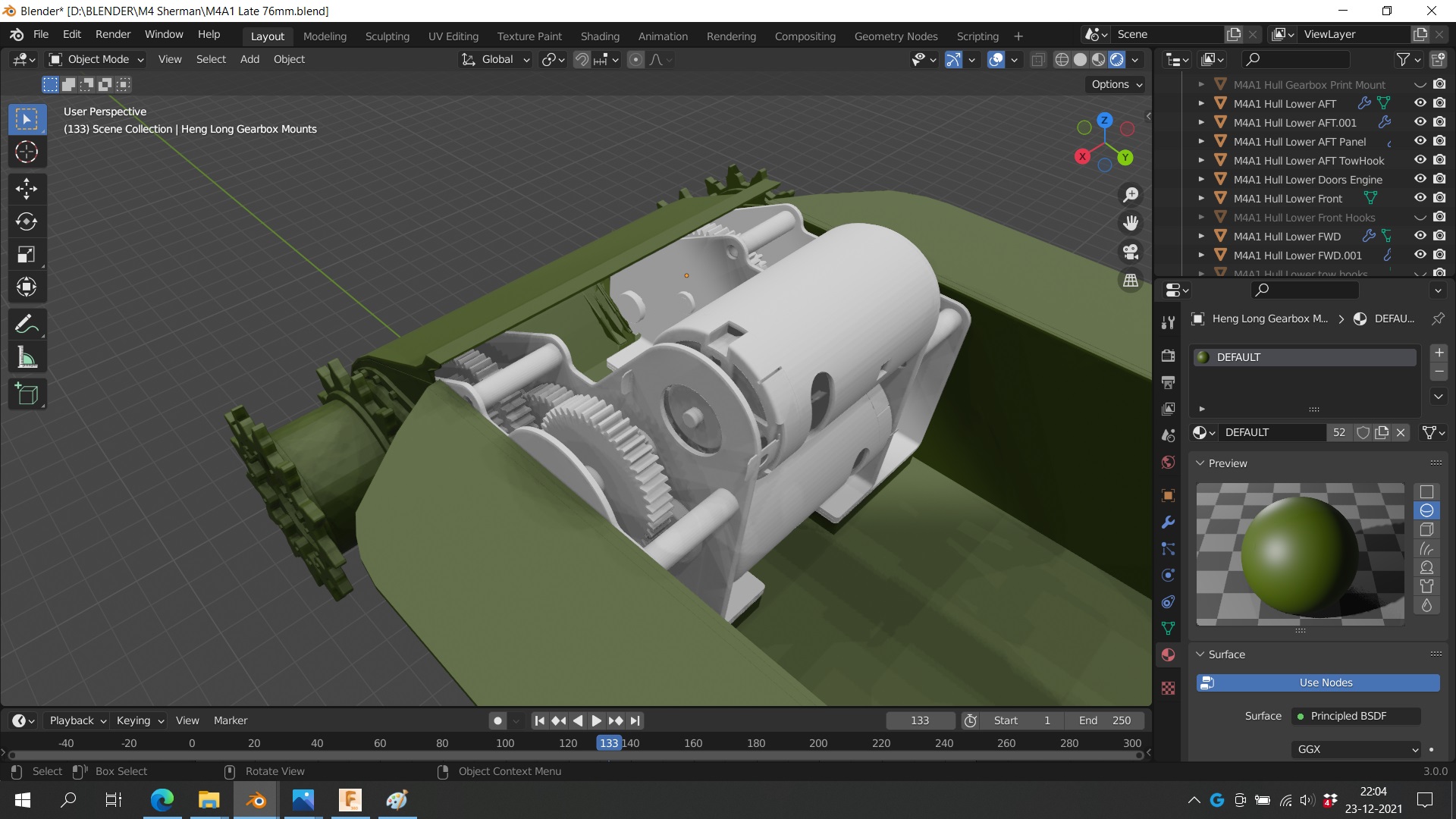The height and width of the screenshot is (819, 1456).
Task: Expand M4A1 Hull Lower Doors Engine tree
Action: pyautogui.click(x=1201, y=180)
